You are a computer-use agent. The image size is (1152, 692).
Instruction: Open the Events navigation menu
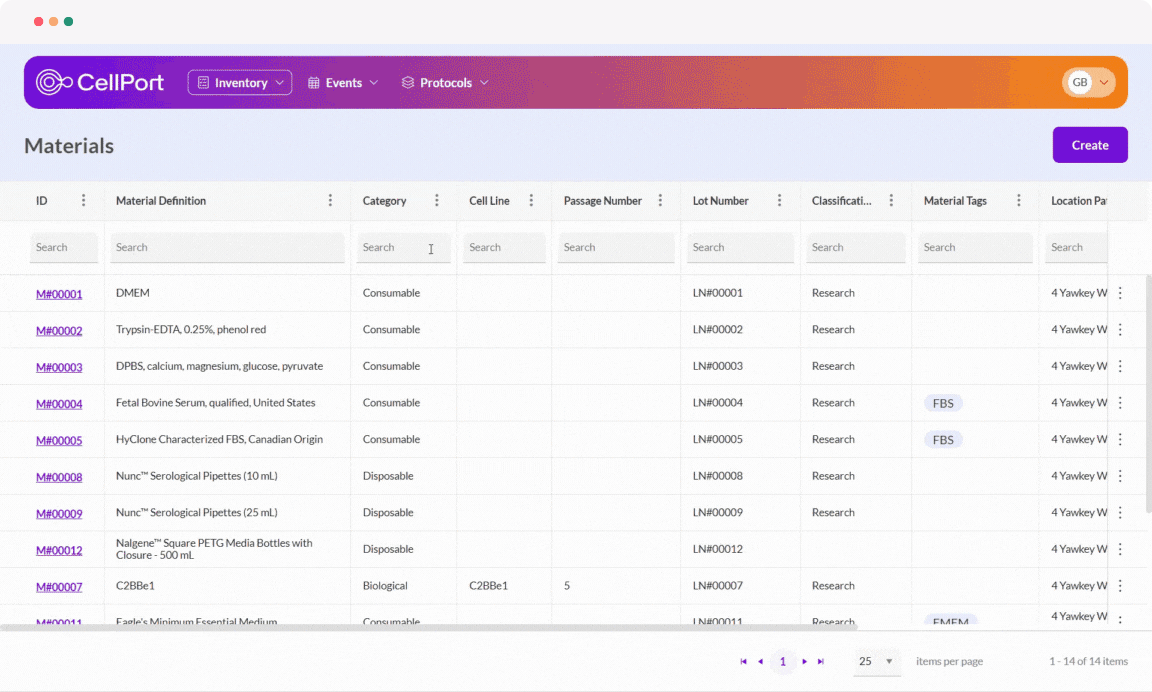pos(343,83)
